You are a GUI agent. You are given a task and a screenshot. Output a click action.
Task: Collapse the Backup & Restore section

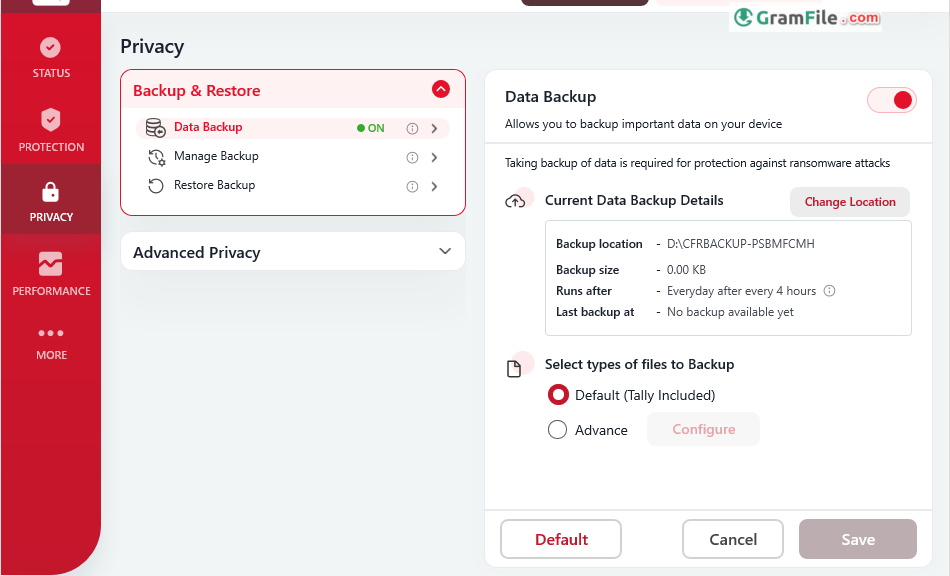(441, 89)
